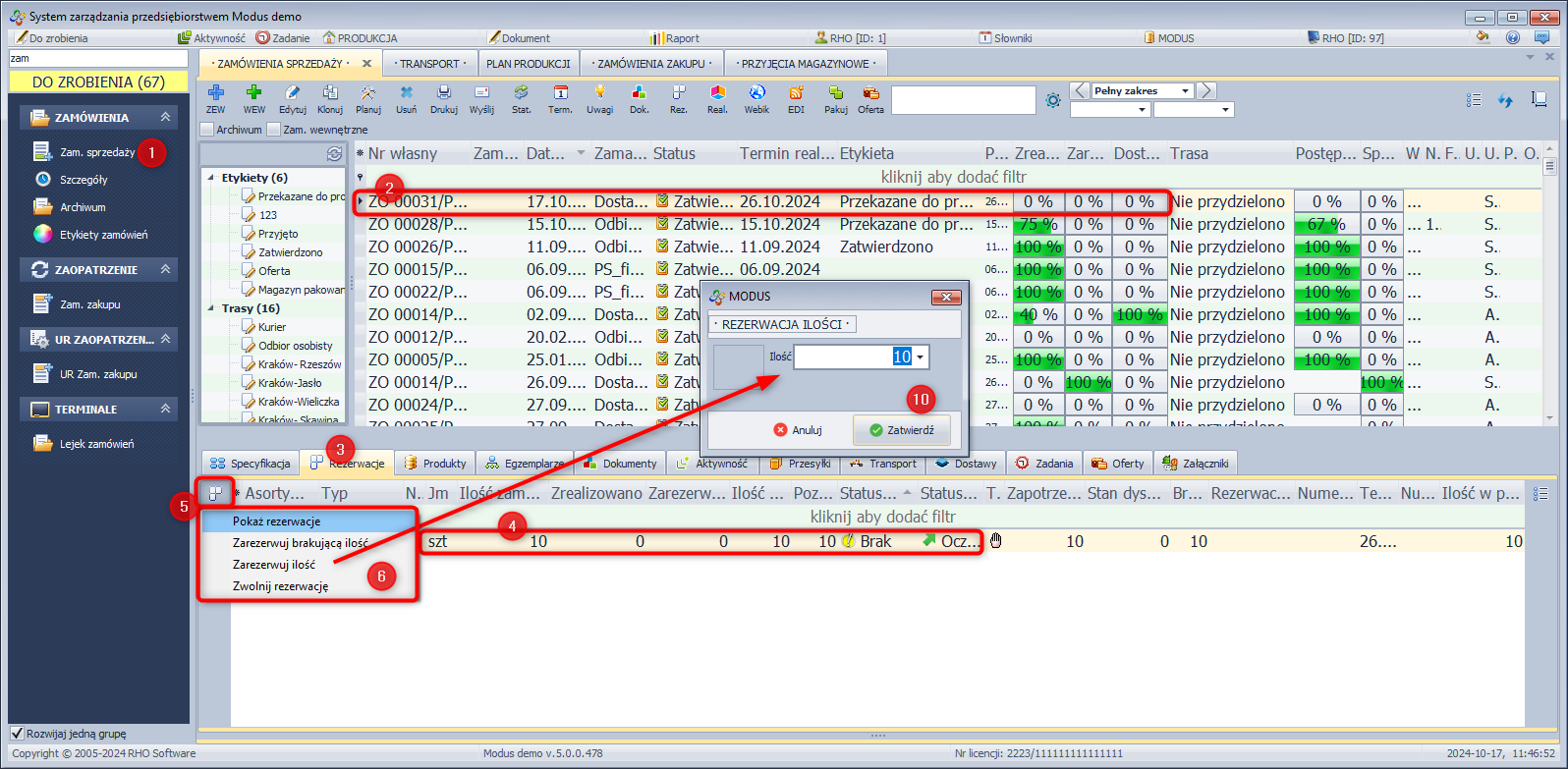
Task: Enable the Archiwum checkbox
Action: click(207, 130)
